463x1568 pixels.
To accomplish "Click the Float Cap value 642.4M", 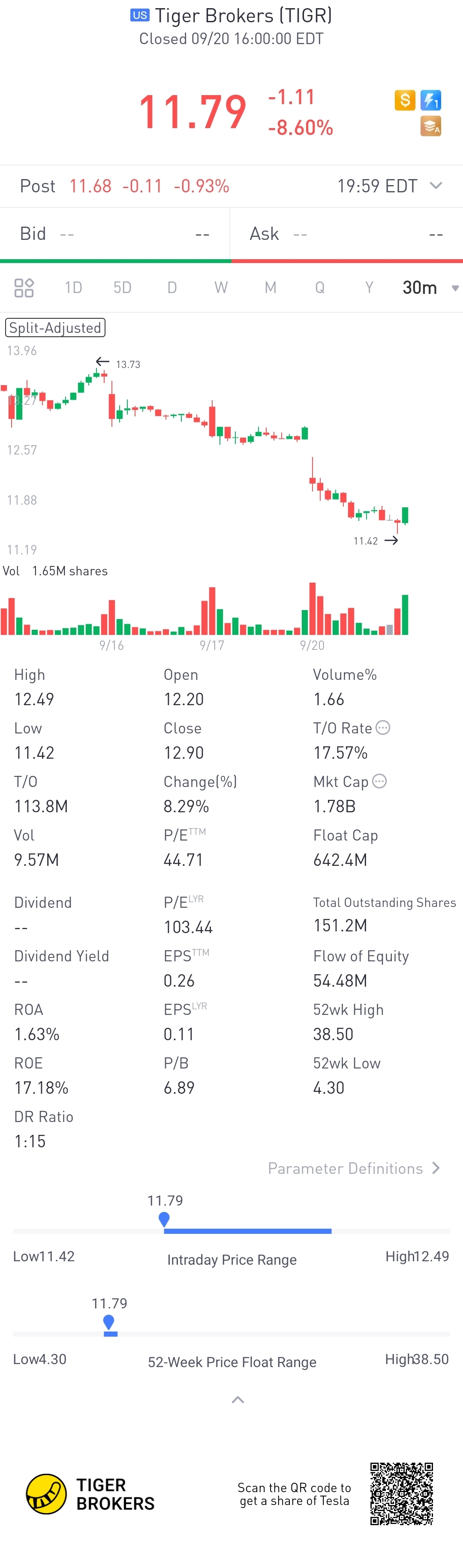I will coord(340,859).
